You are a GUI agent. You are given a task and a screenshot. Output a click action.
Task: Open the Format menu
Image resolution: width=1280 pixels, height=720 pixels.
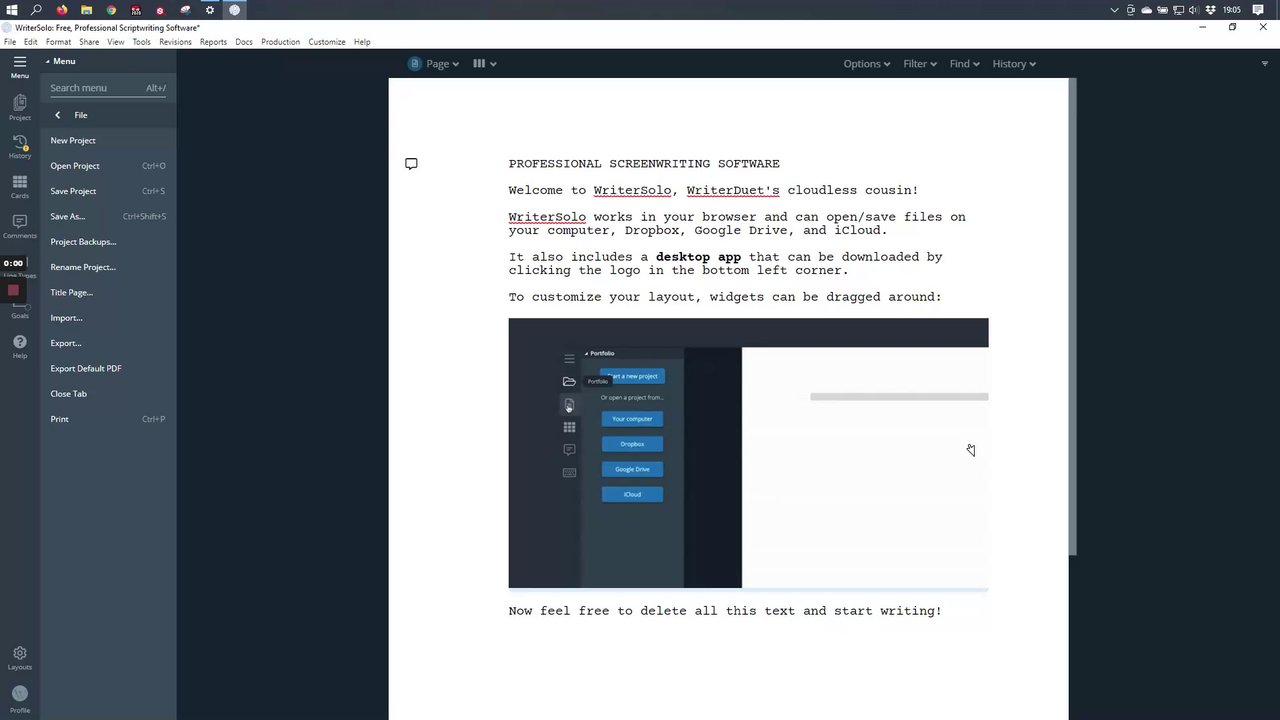tap(58, 42)
